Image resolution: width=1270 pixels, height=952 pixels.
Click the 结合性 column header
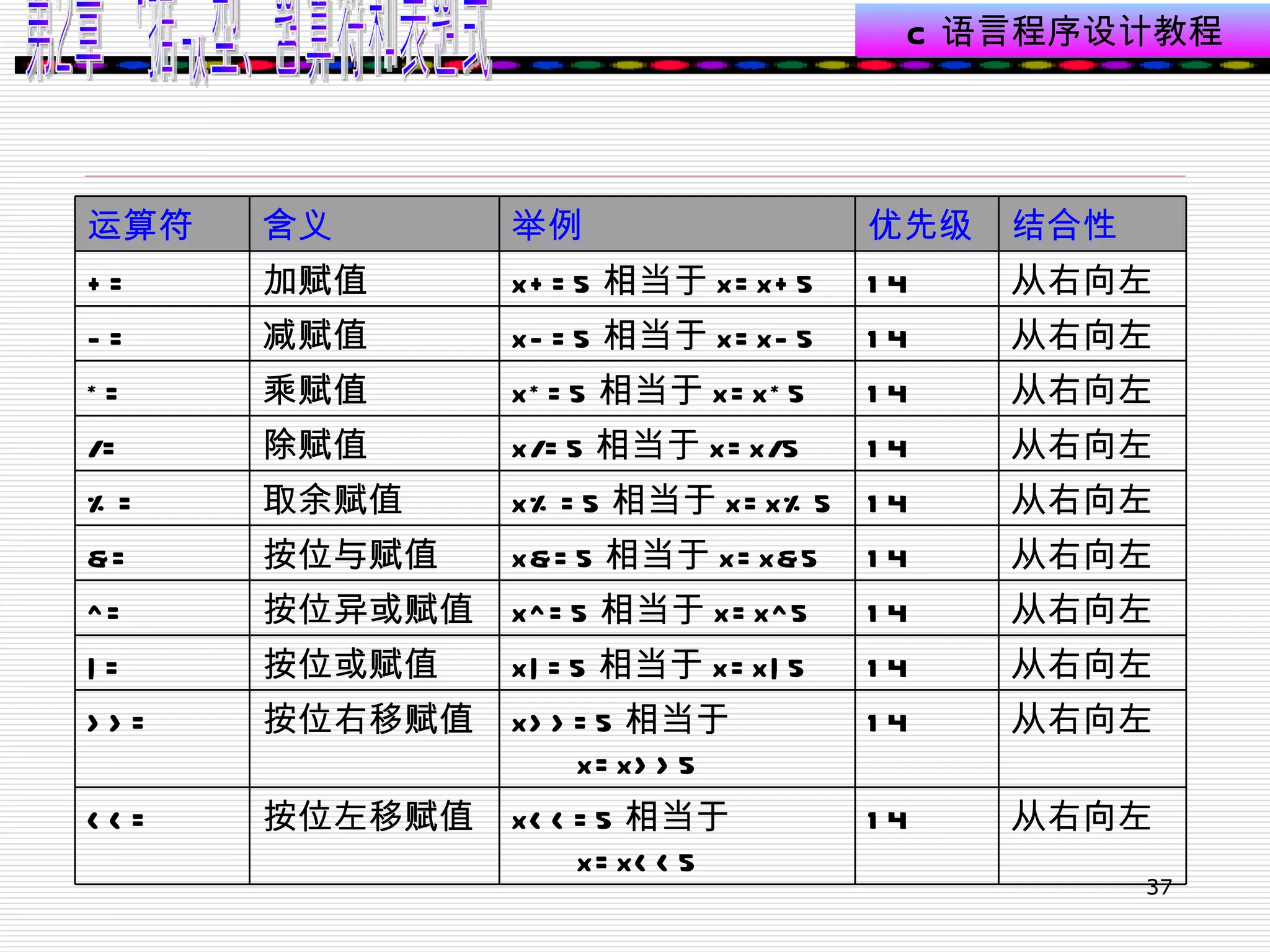1092,224
